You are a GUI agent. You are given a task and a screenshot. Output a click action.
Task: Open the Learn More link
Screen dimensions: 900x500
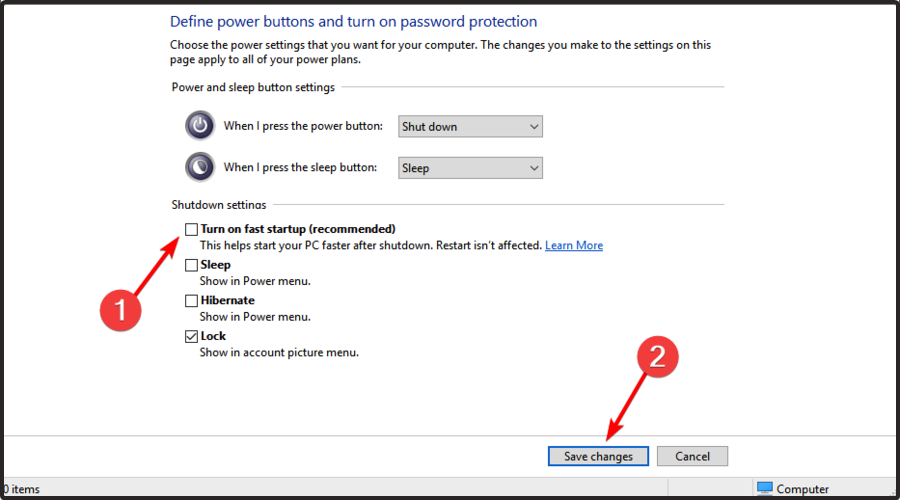(574, 245)
